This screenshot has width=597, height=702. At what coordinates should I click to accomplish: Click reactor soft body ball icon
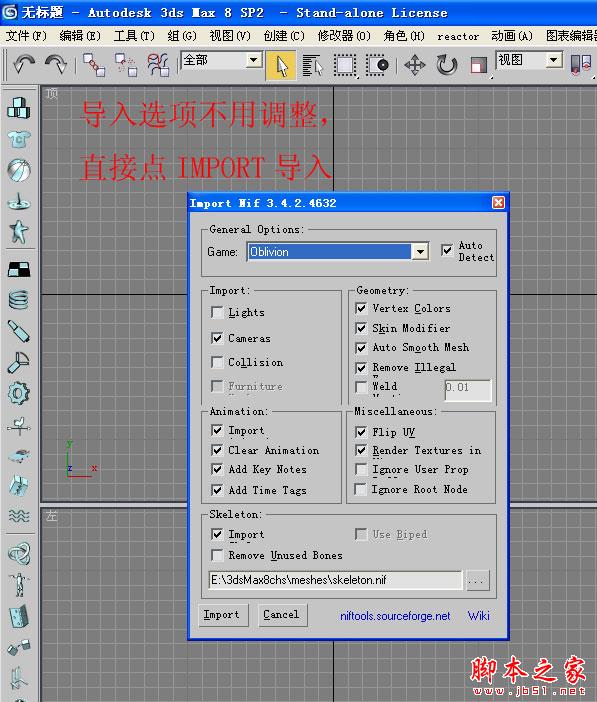tap(19, 170)
